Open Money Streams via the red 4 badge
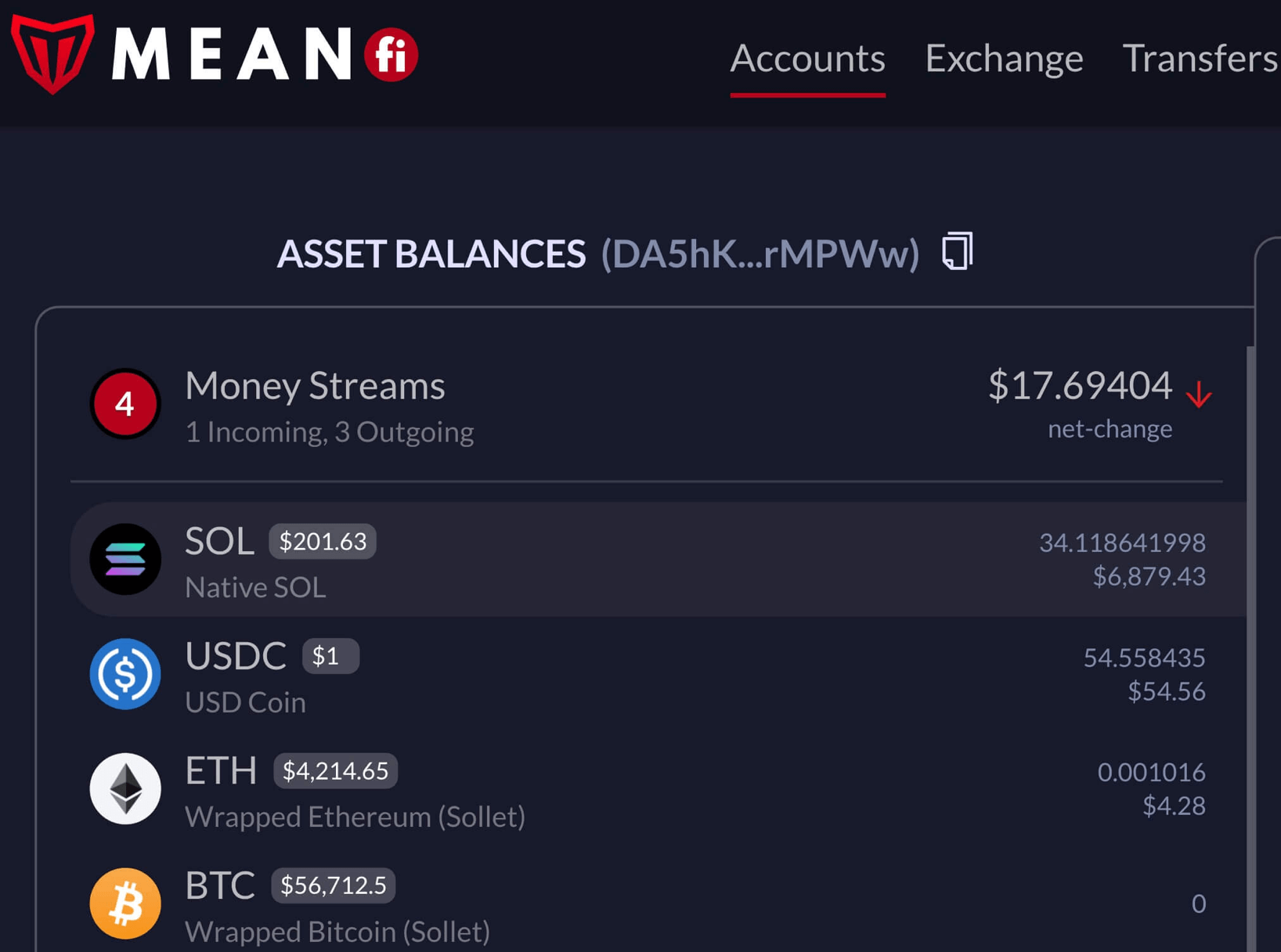Screen dimensions: 1281x952 click(125, 404)
